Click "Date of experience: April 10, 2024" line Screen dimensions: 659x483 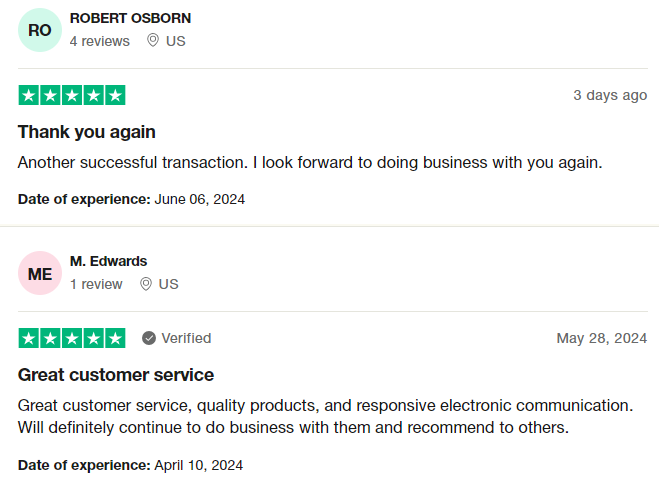(x=130, y=465)
